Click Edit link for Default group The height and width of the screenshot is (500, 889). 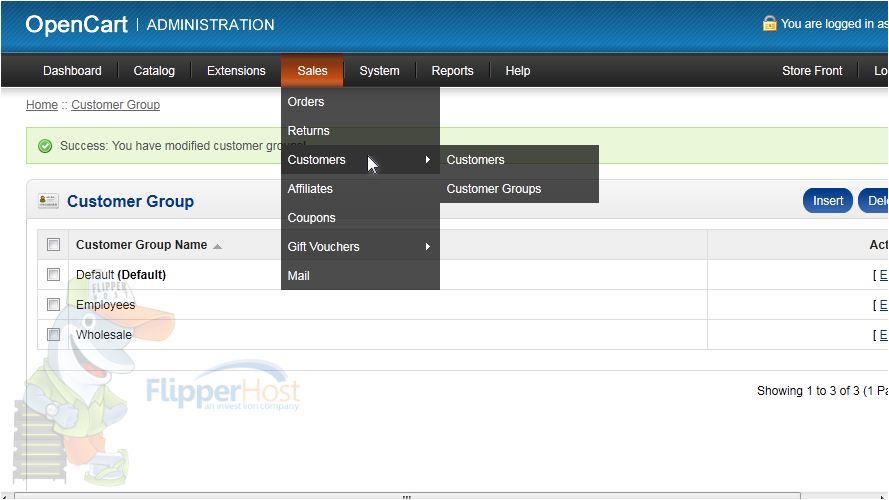click(x=883, y=275)
